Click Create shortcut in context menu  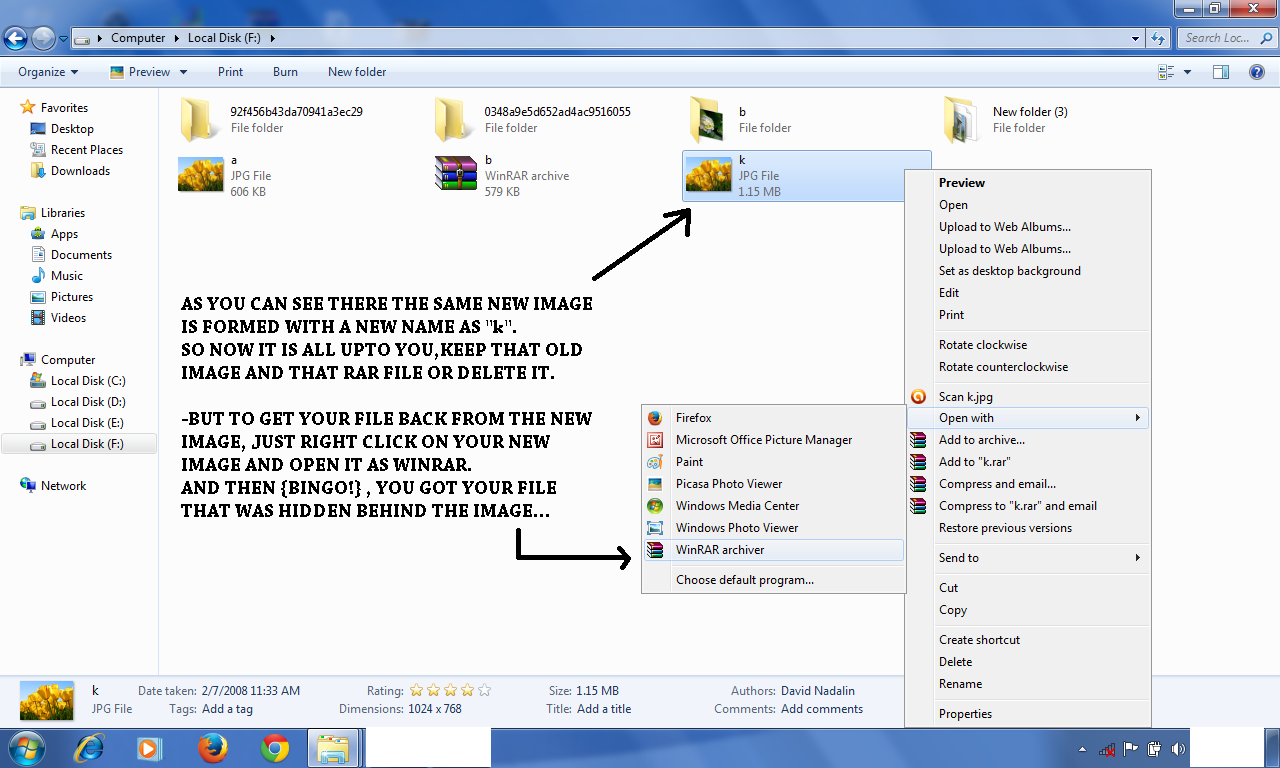(x=1028, y=640)
